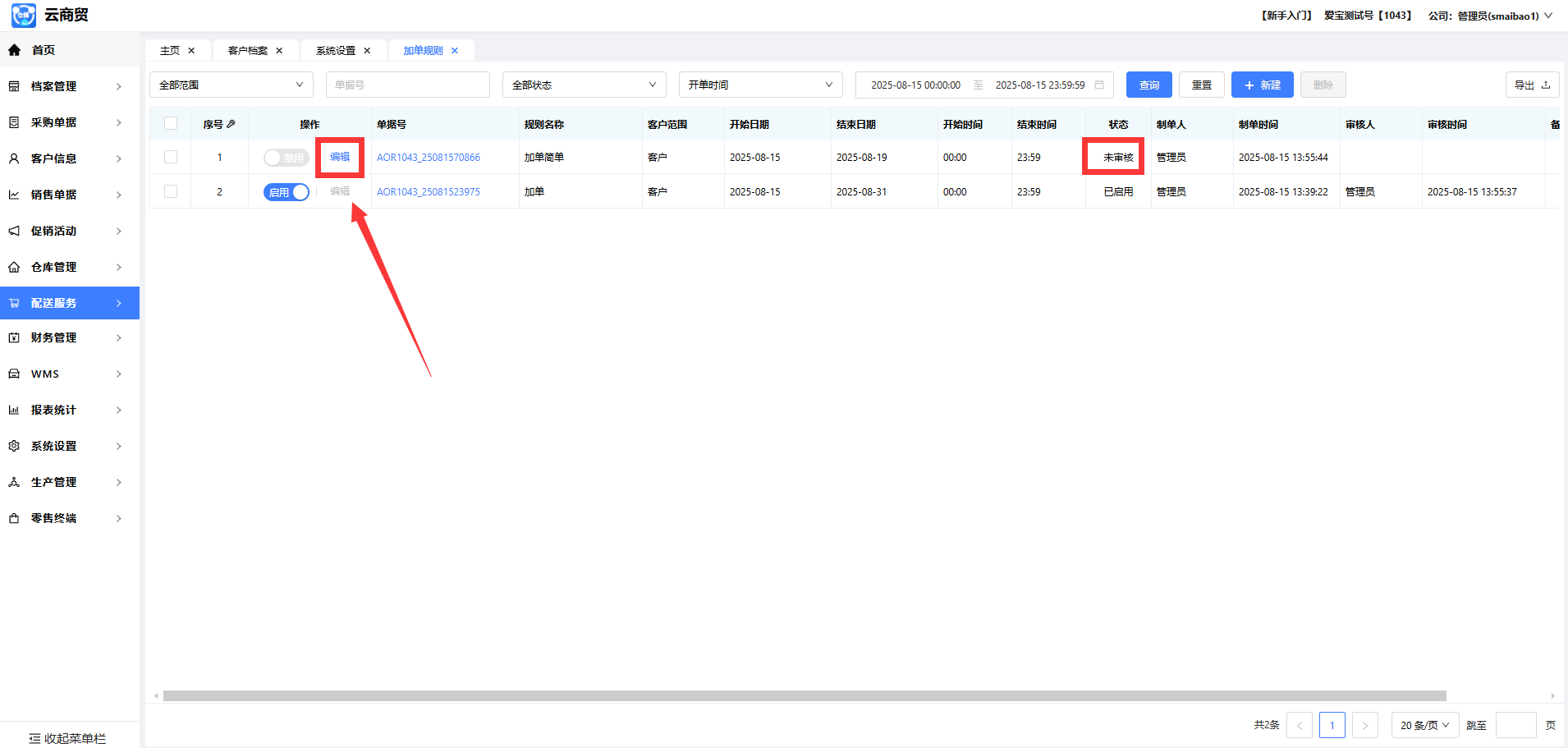Screen dimensions: 1568x748
Task: Click the 导出 export icon button
Action: (x=1532, y=85)
